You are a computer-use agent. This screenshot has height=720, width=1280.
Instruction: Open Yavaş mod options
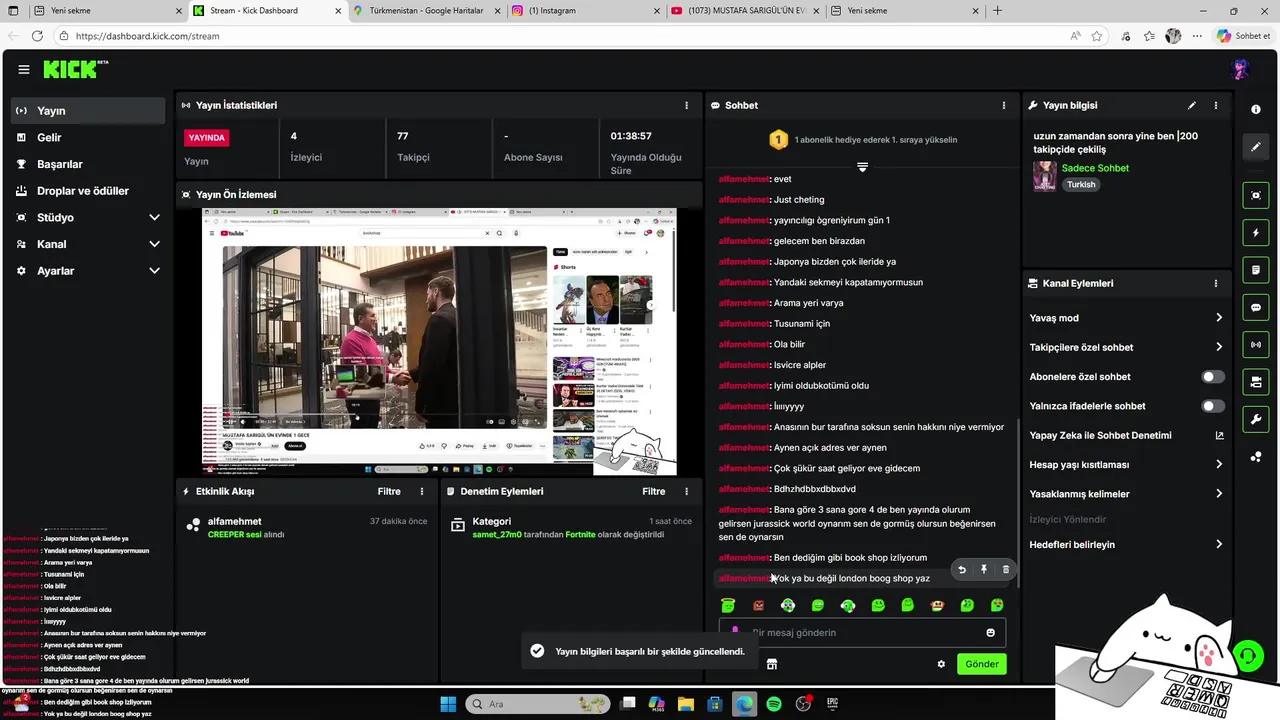pyautogui.click(x=1126, y=318)
